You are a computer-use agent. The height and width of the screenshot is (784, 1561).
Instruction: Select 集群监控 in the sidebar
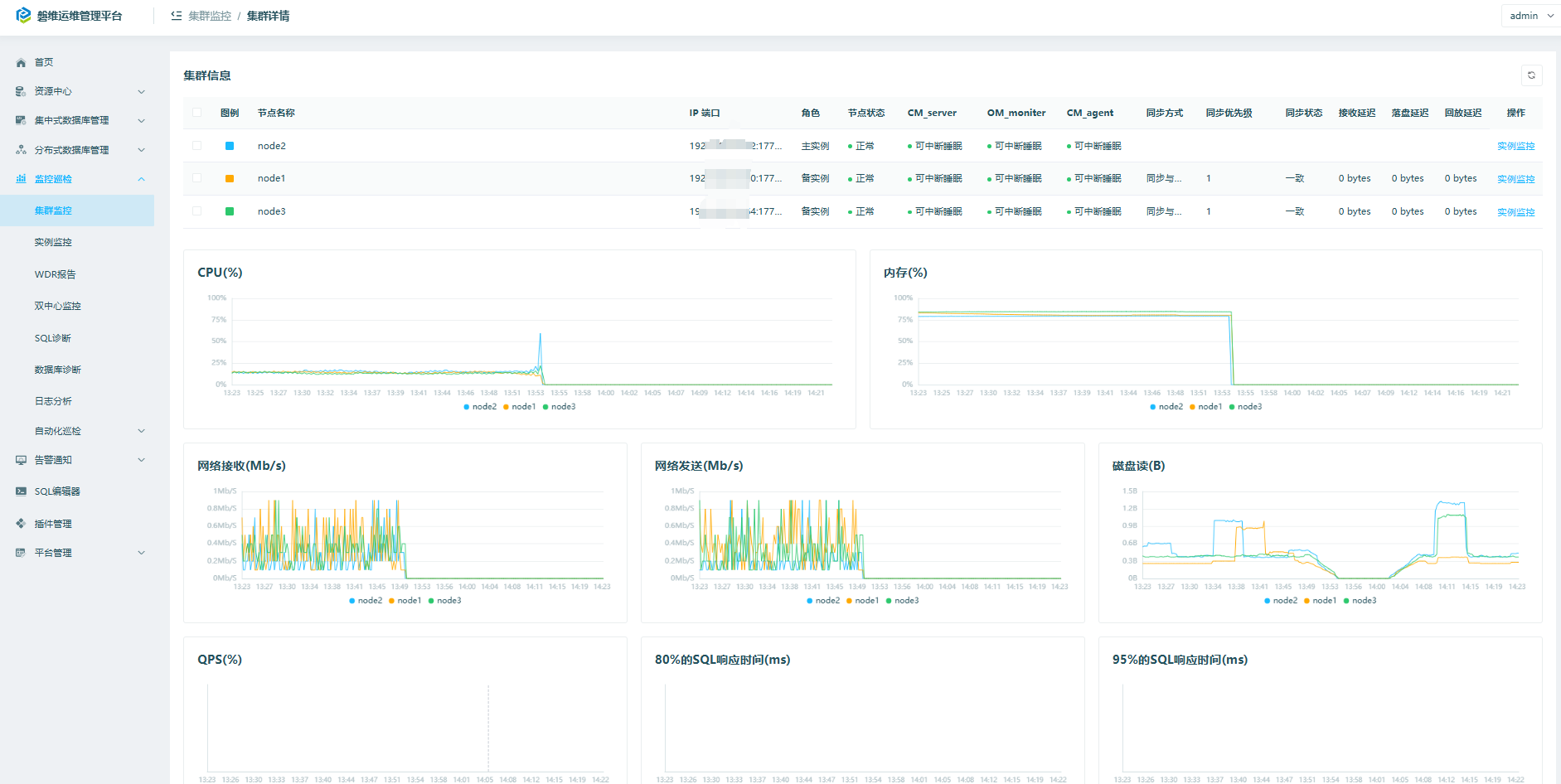pos(77,211)
